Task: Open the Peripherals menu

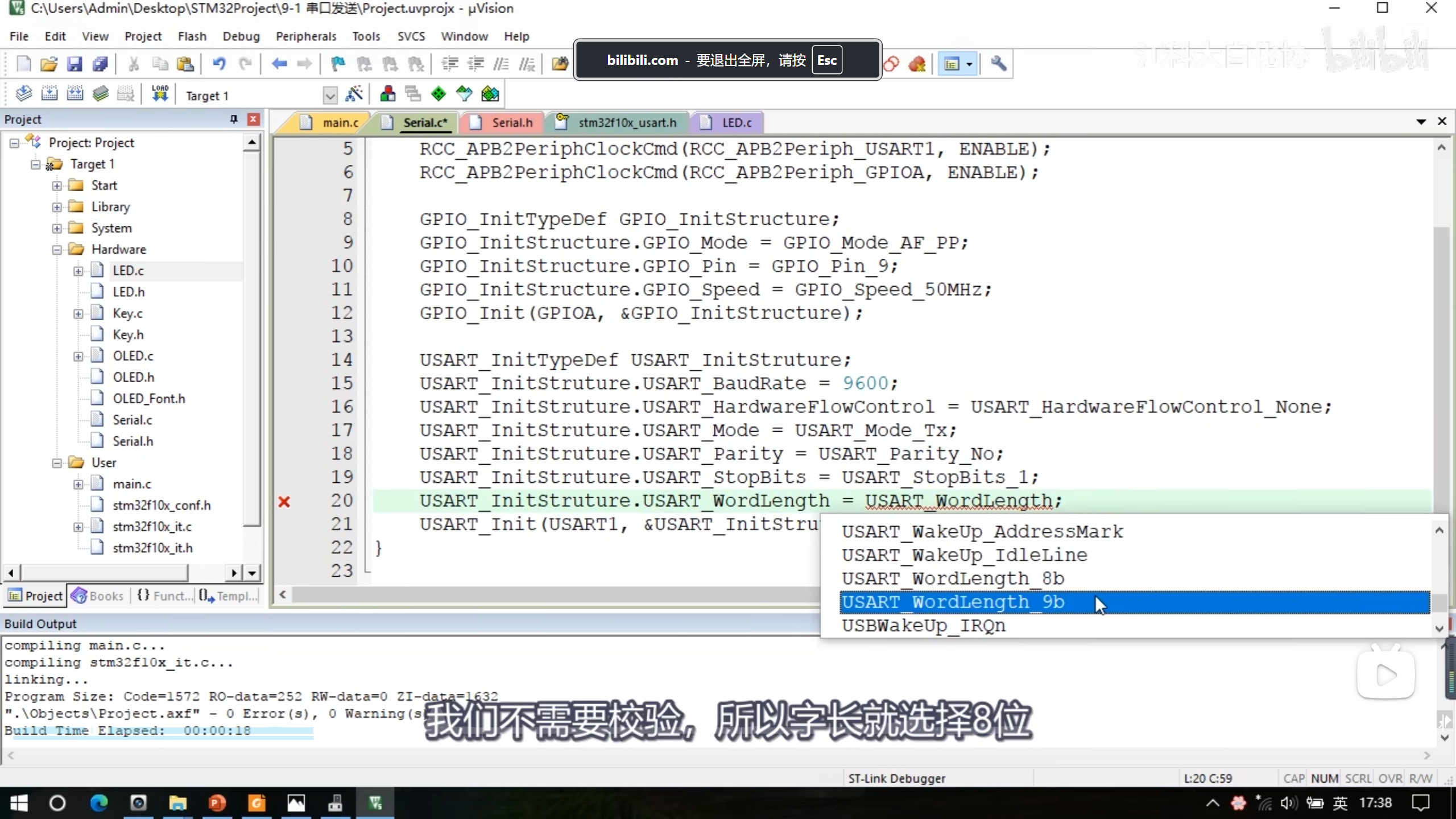Action: [306, 36]
